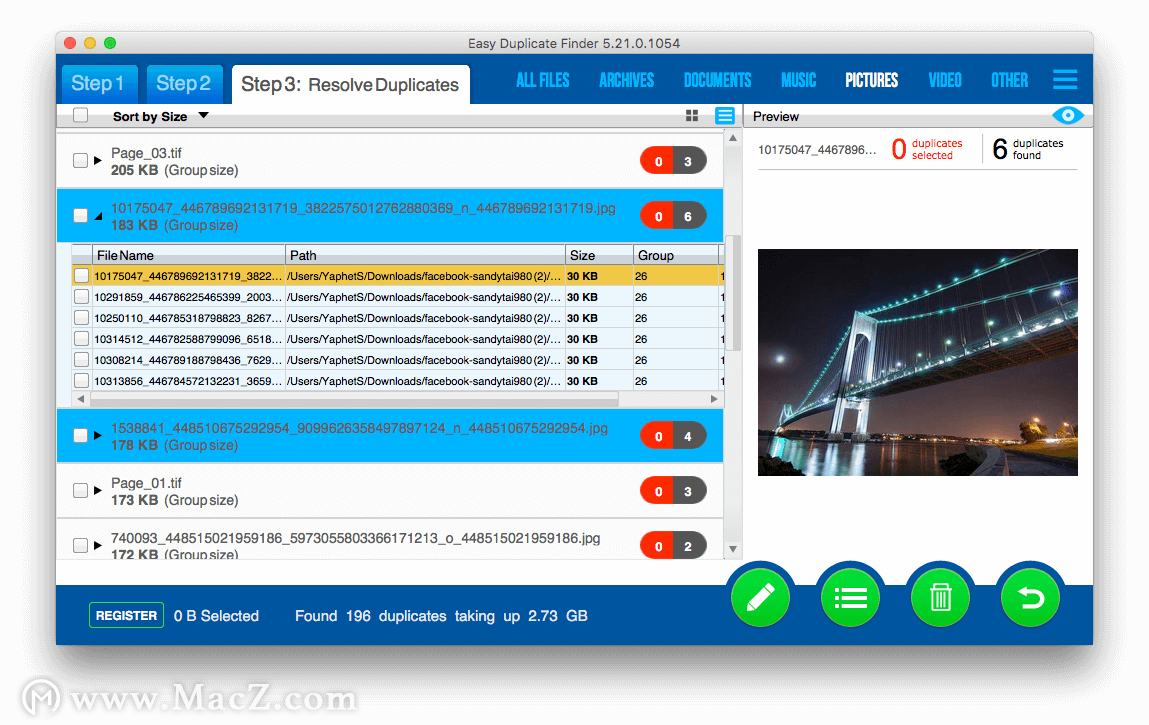
Task: Switch to list view
Action: click(x=725, y=115)
